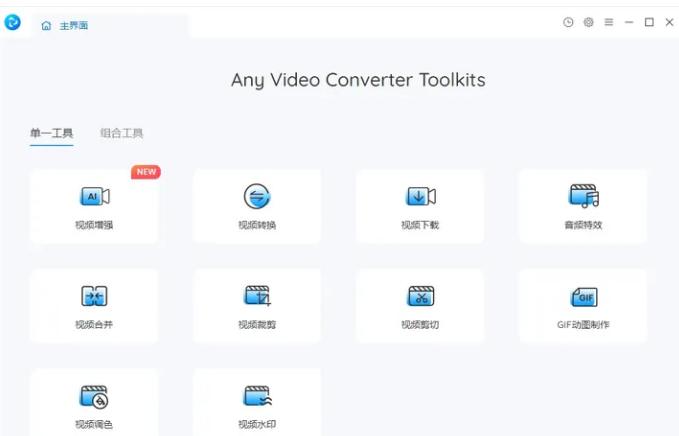Screen dimensions: 679x436
Task: Click the Any Video Converter logo icon
Action: point(13,22)
